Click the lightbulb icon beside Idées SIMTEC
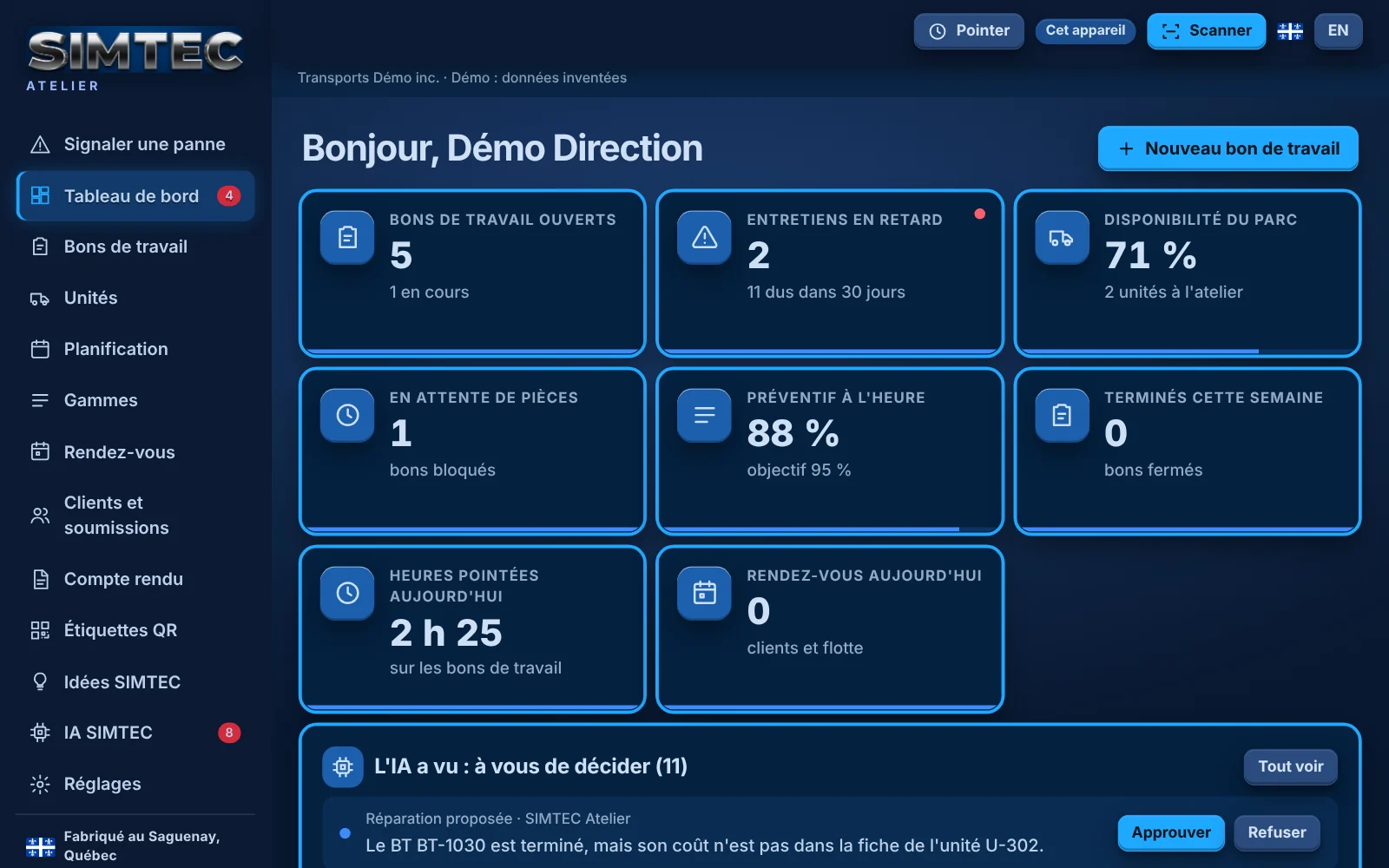 (x=40, y=681)
